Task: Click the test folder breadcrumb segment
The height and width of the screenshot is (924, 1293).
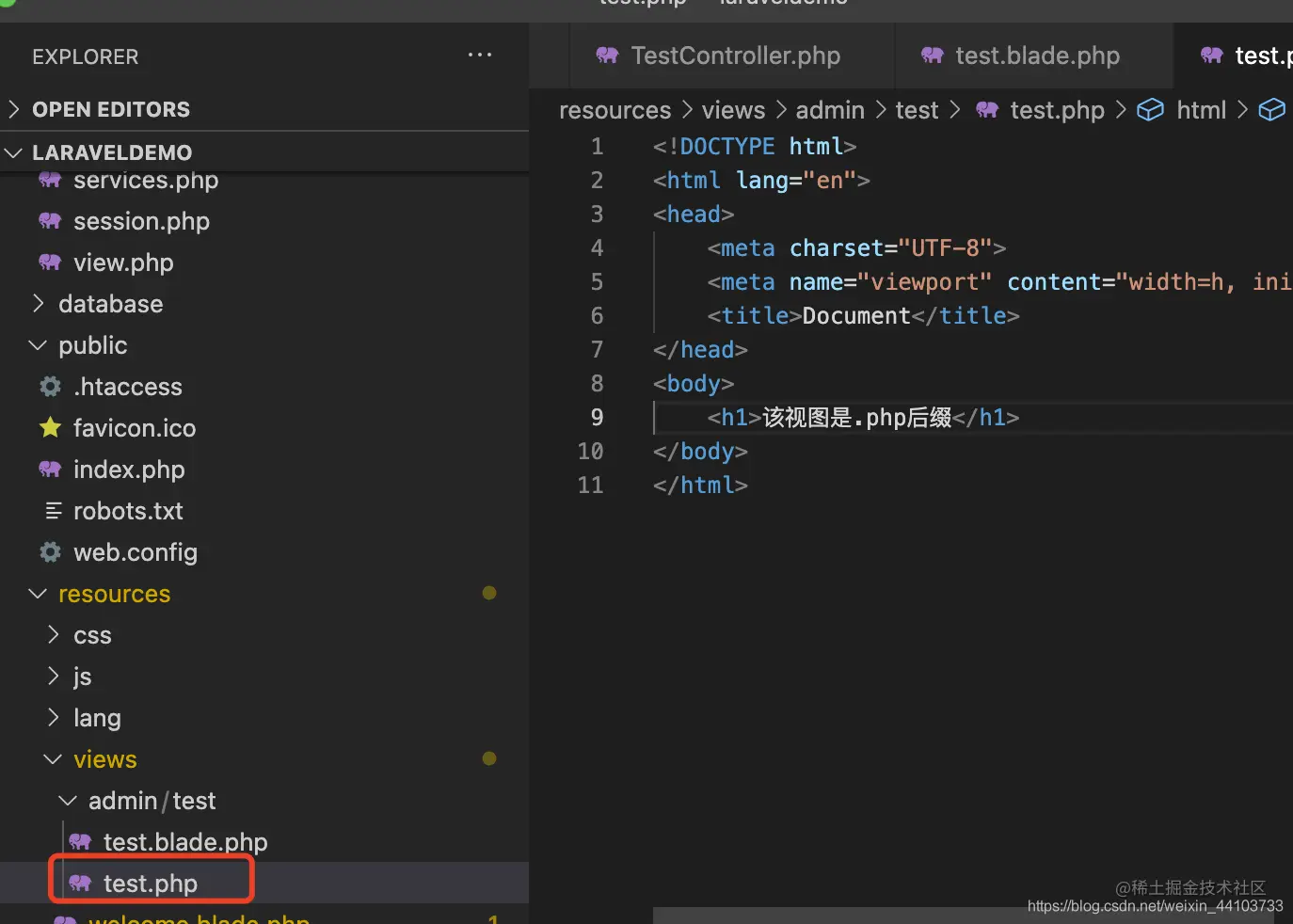Action: click(917, 110)
